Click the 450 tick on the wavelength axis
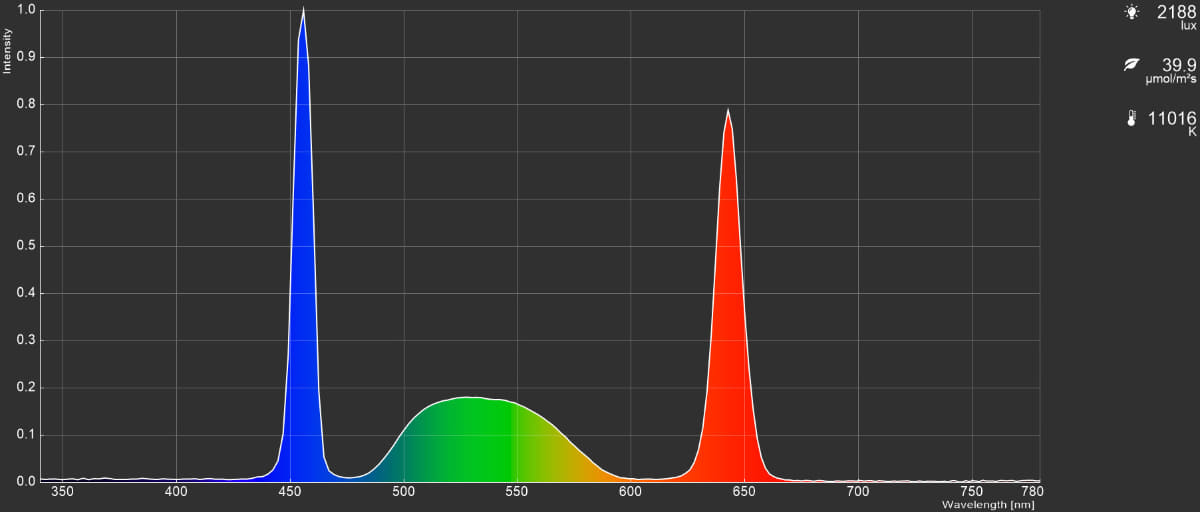Image resolution: width=1200 pixels, height=512 pixels. coord(290,491)
